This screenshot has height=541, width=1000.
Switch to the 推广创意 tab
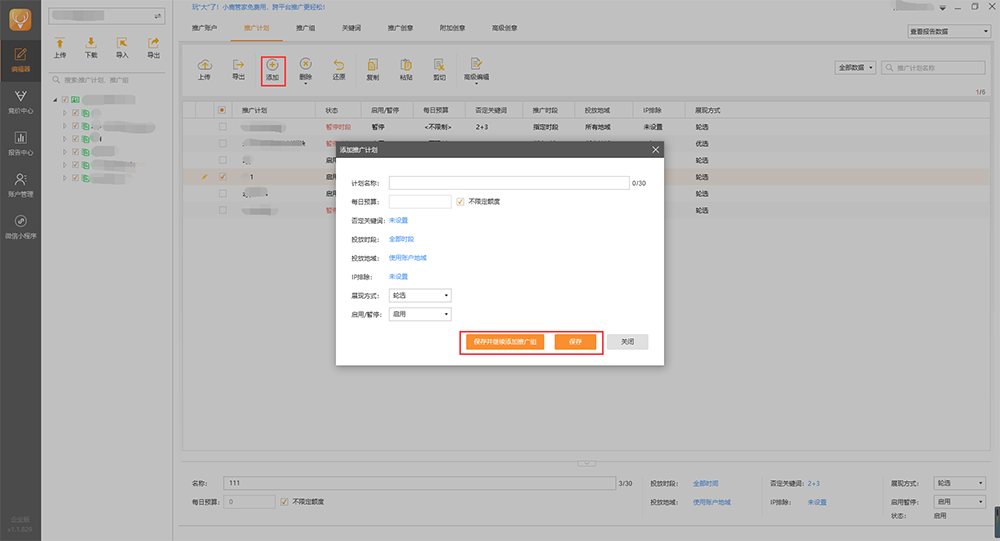[400, 28]
